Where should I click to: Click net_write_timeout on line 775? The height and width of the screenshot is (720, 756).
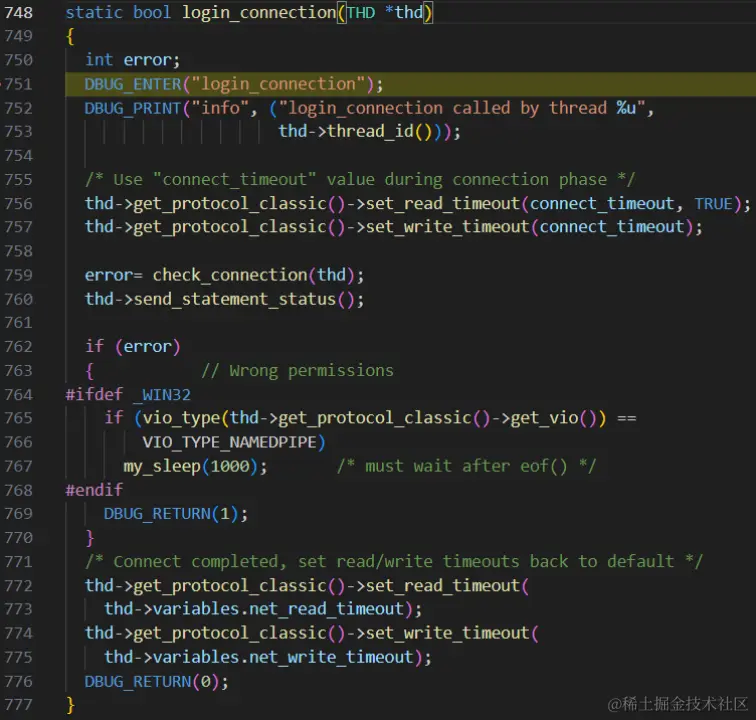331,657
